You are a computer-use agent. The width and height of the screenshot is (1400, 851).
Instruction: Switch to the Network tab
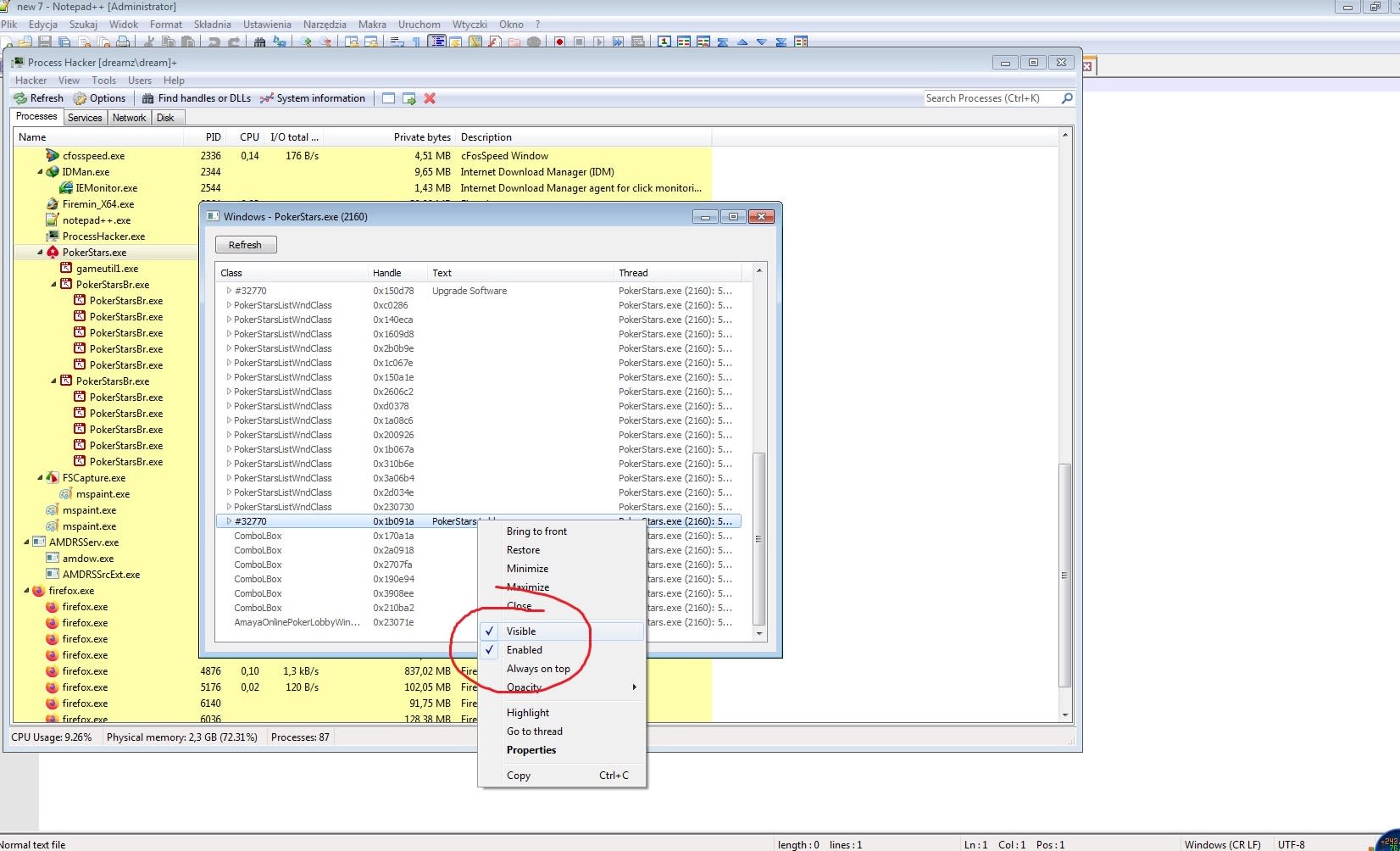[x=129, y=118]
